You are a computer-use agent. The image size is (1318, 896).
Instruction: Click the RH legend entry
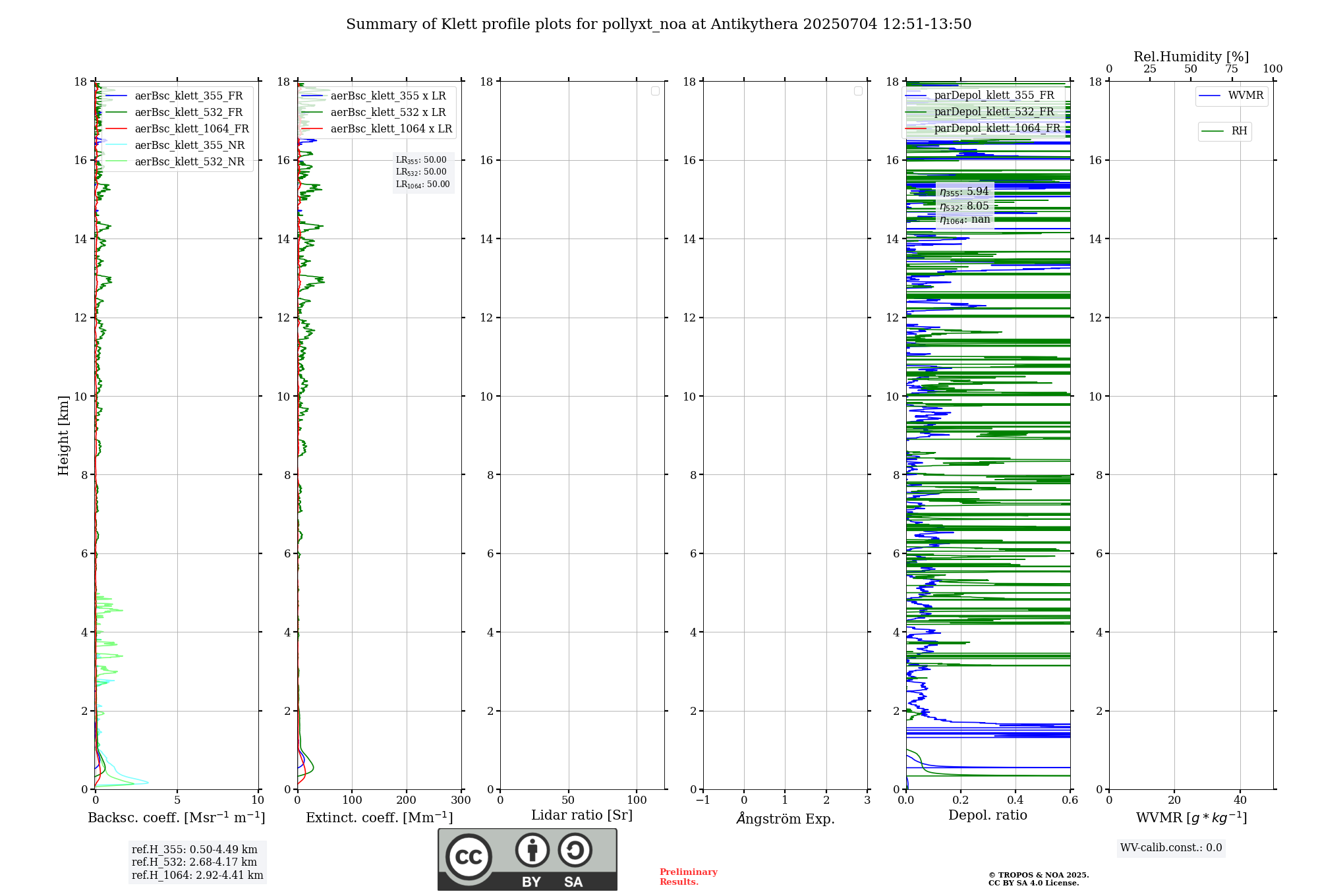coord(1224,131)
